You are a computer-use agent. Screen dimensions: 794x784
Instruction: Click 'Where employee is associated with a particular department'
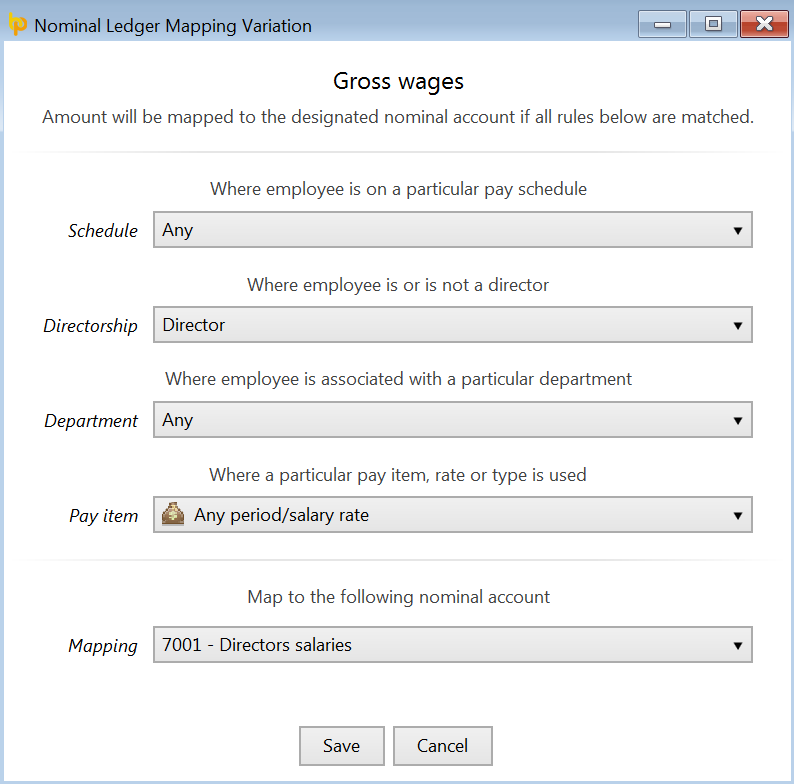click(398, 379)
